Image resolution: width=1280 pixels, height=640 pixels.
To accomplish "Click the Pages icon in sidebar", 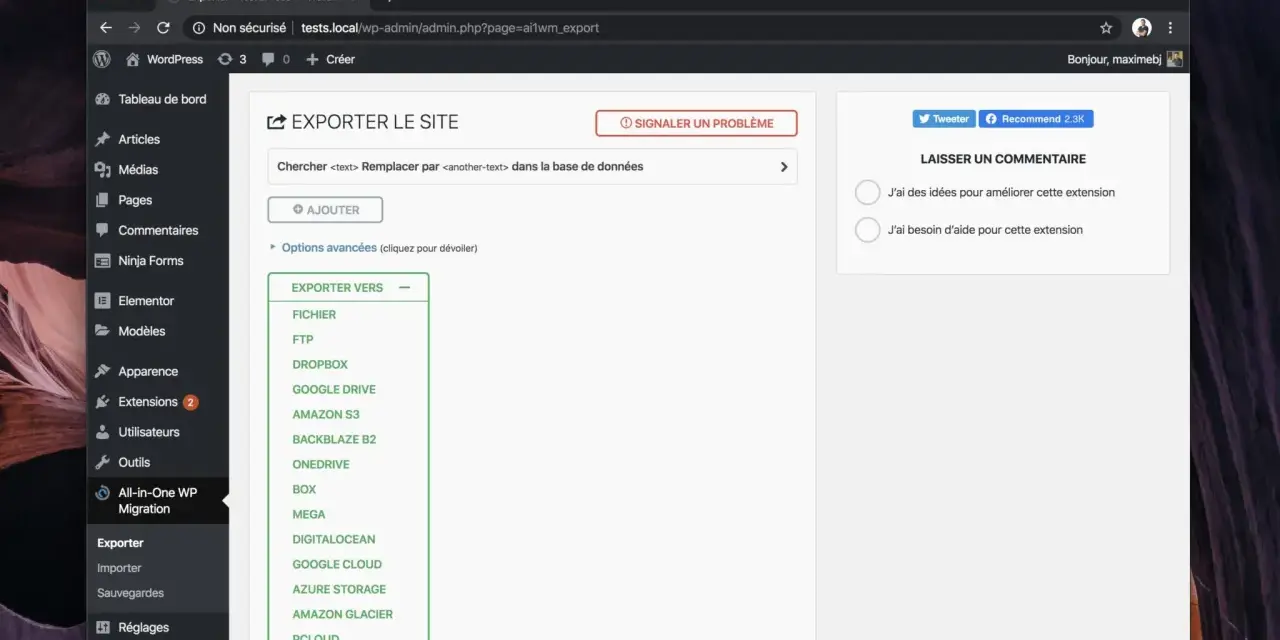I will point(102,200).
